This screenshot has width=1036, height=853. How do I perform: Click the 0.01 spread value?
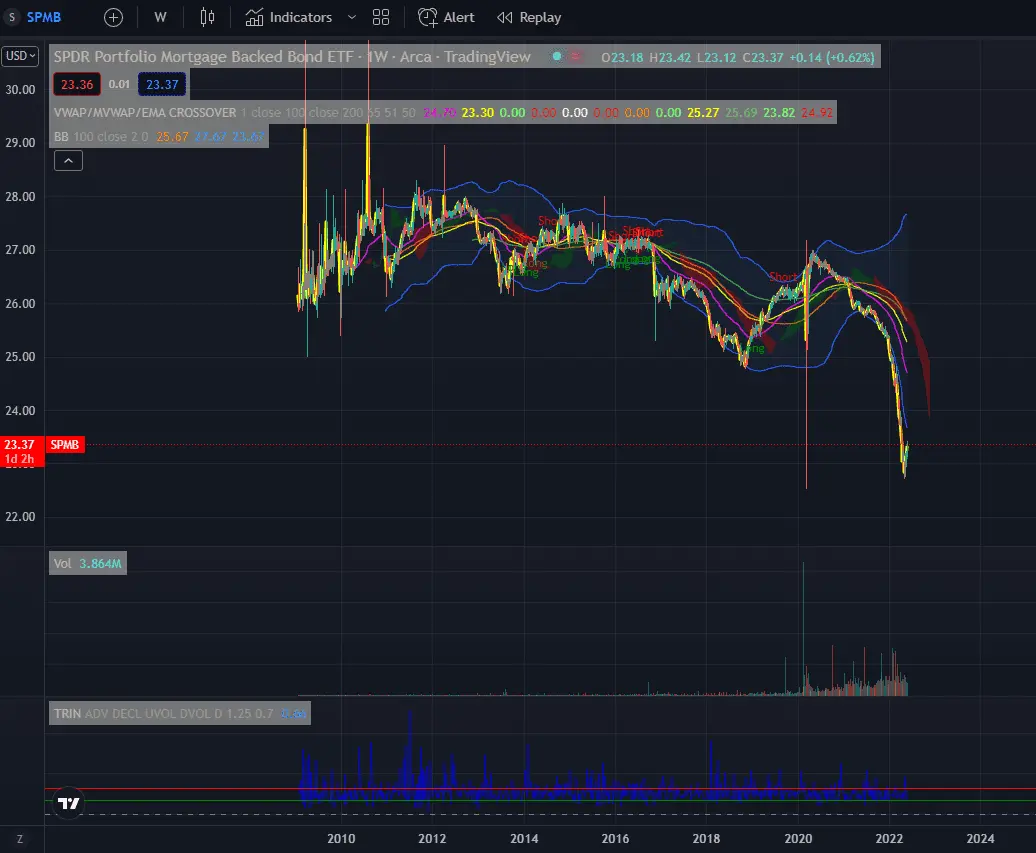pos(119,85)
